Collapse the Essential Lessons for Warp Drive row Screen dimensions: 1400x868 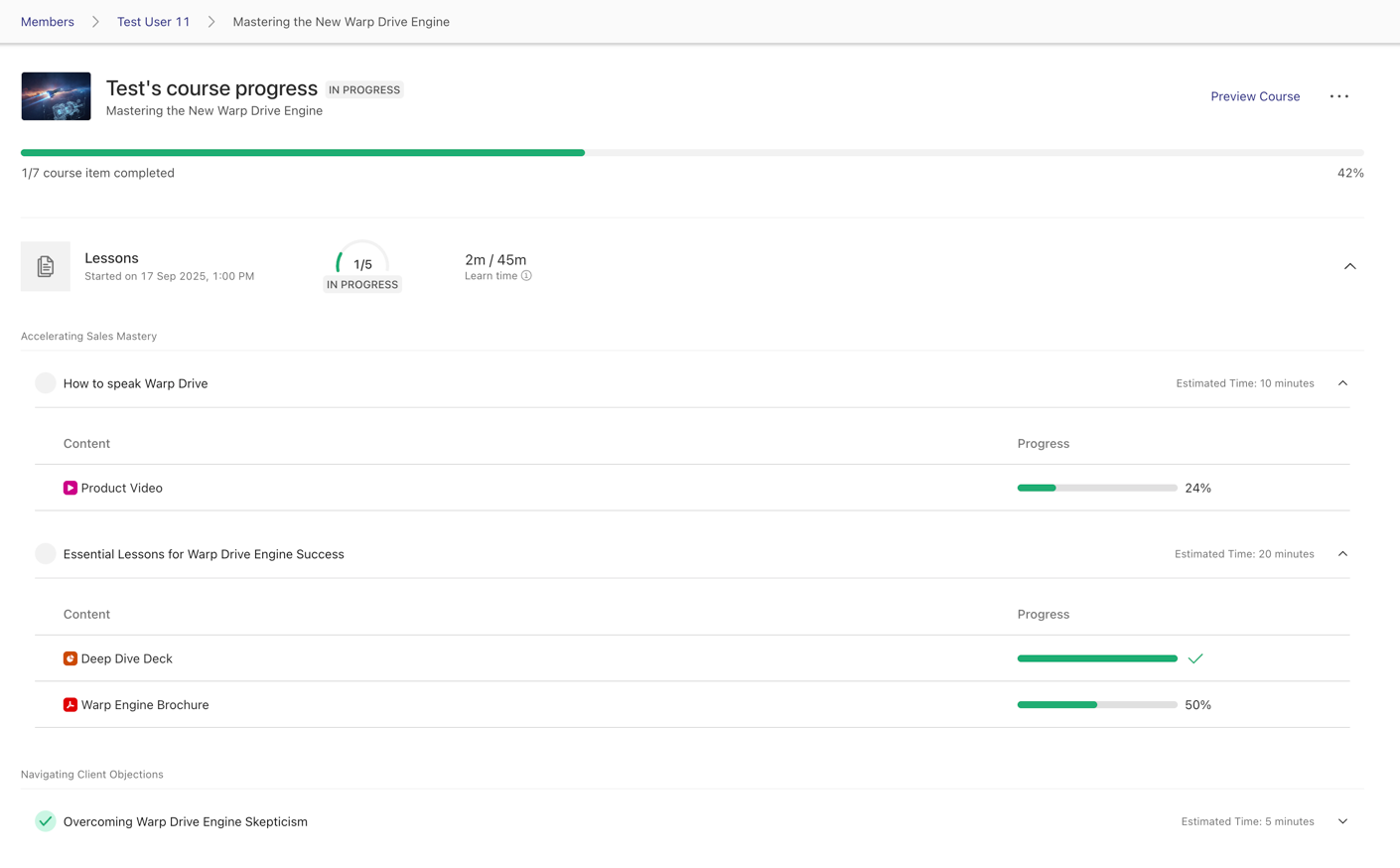[1342, 554]
